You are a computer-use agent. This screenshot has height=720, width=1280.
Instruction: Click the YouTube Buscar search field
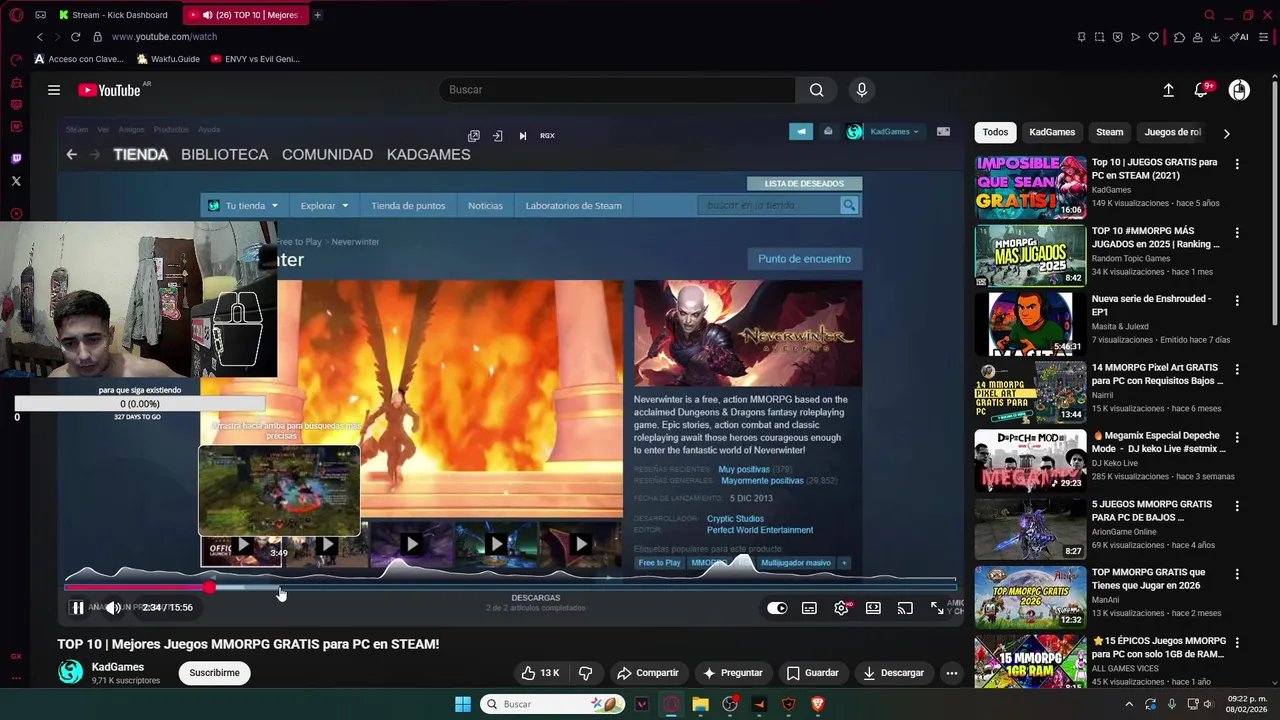[x=617, y=90]
